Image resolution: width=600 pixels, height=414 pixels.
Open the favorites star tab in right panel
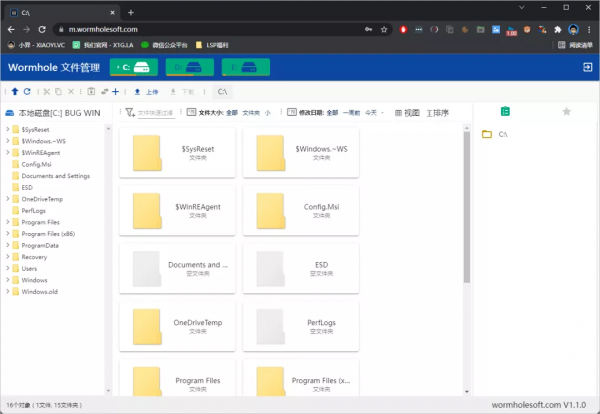click(x=566, y=111)
